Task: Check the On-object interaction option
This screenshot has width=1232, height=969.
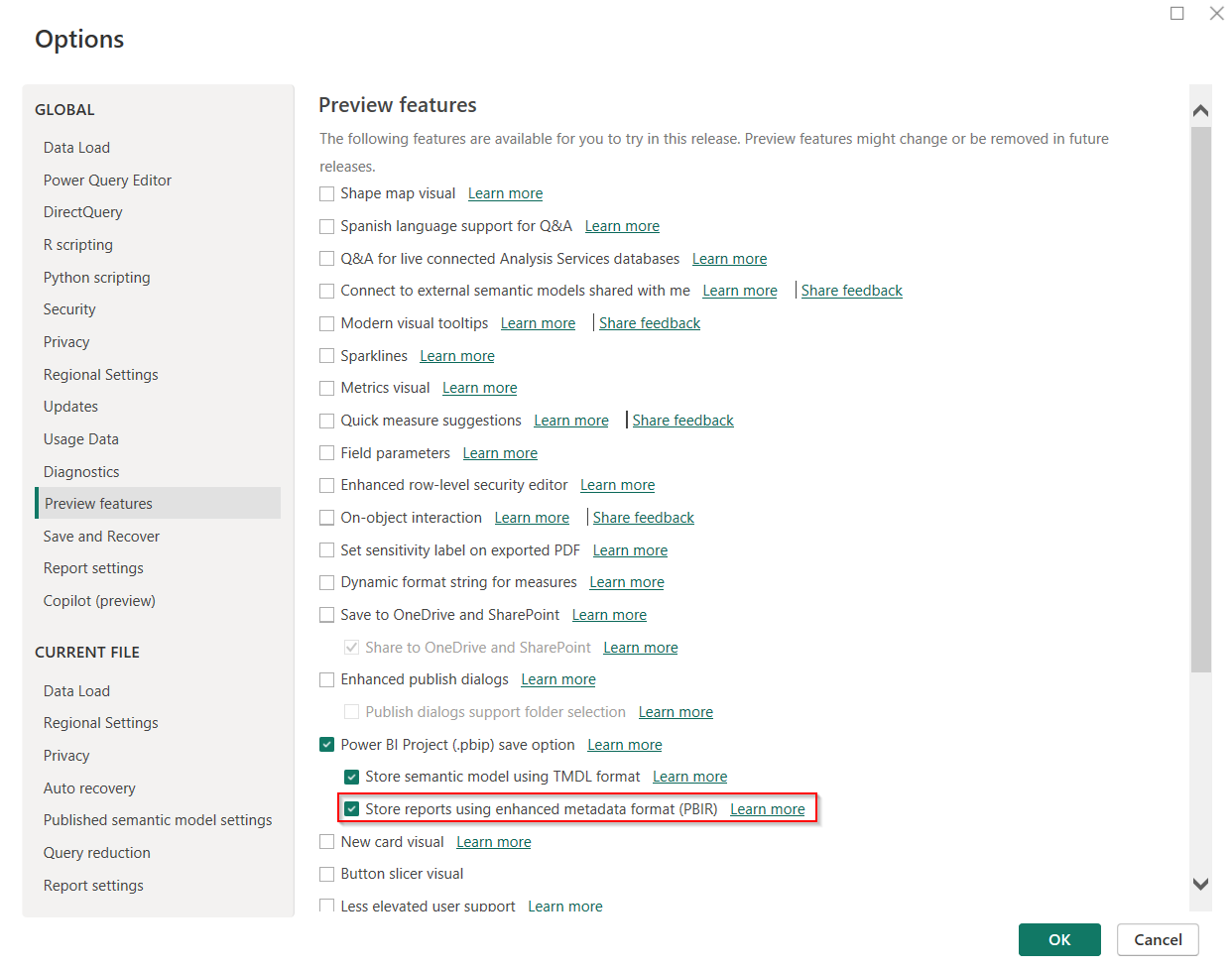Action: [x=326, y=518]
